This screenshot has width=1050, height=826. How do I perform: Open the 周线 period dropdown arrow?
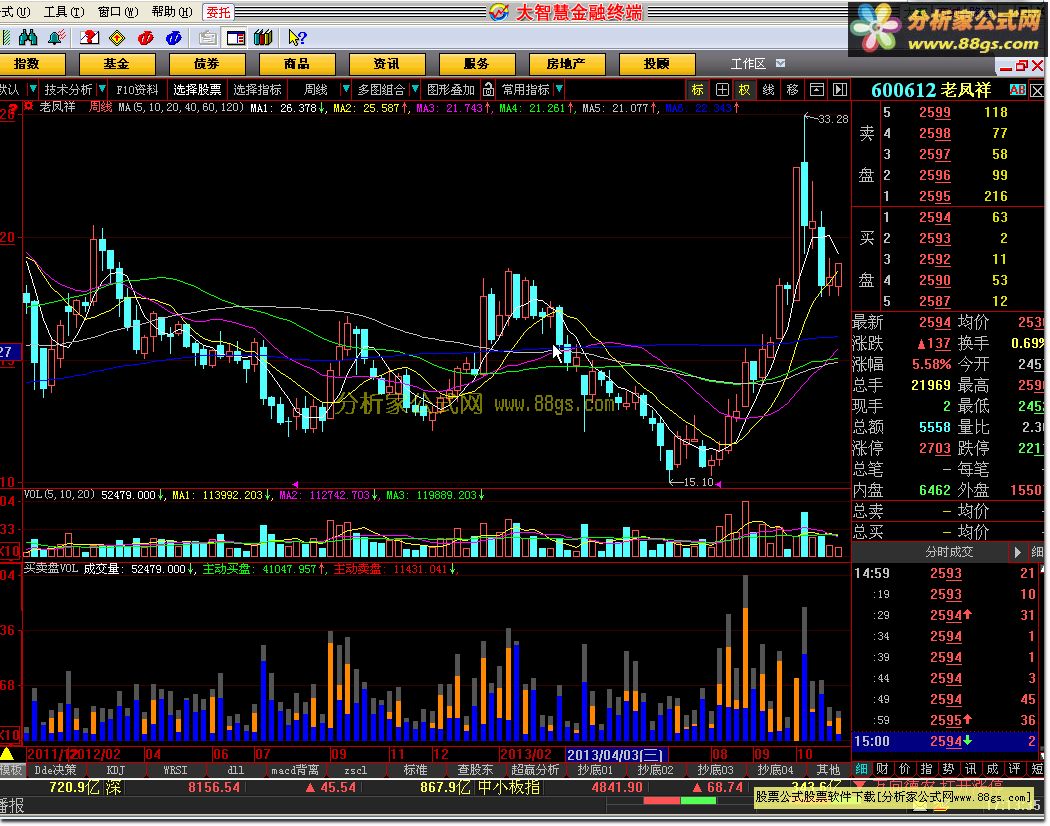click(x=346, y=88)
